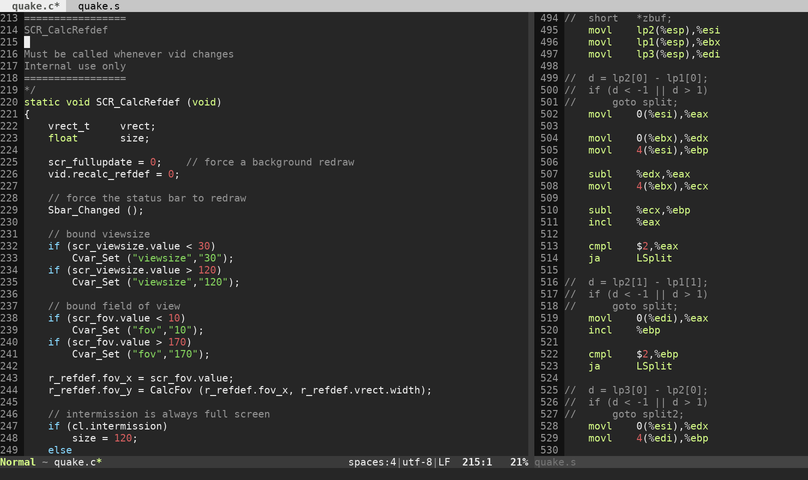Viewport: 808px width, 480px height.
Task: Click line number 530 in right gutter
Action: point(549,450)
